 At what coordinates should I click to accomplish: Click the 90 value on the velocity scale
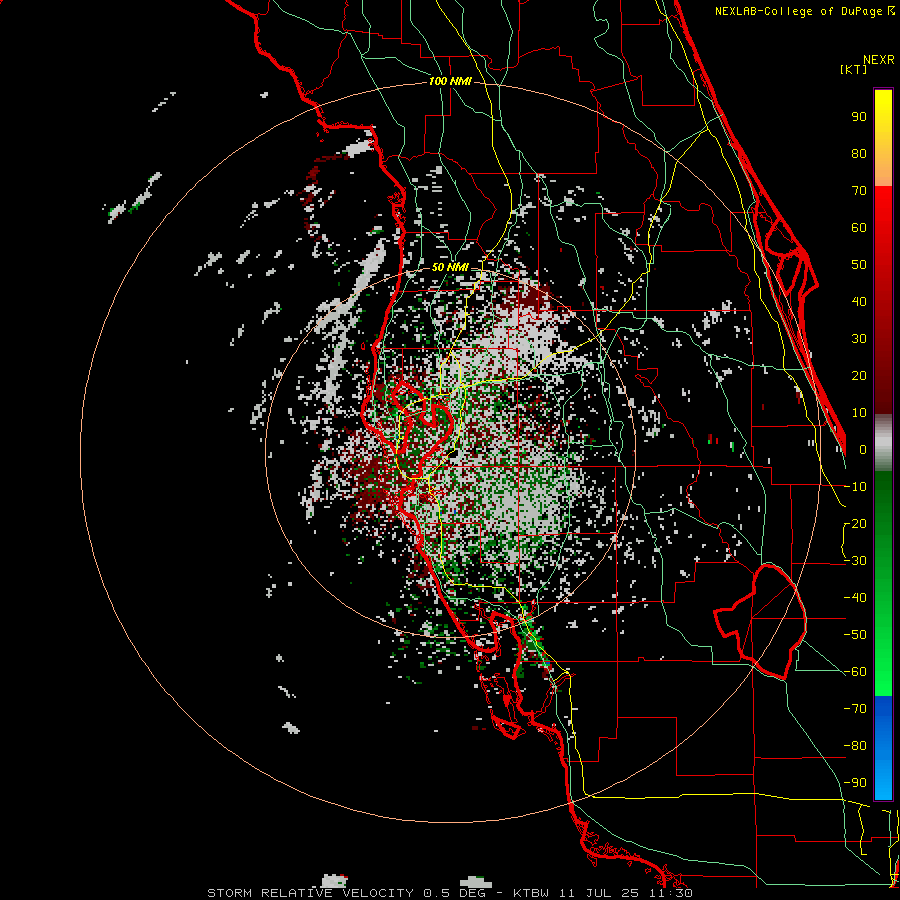point(859,117)
